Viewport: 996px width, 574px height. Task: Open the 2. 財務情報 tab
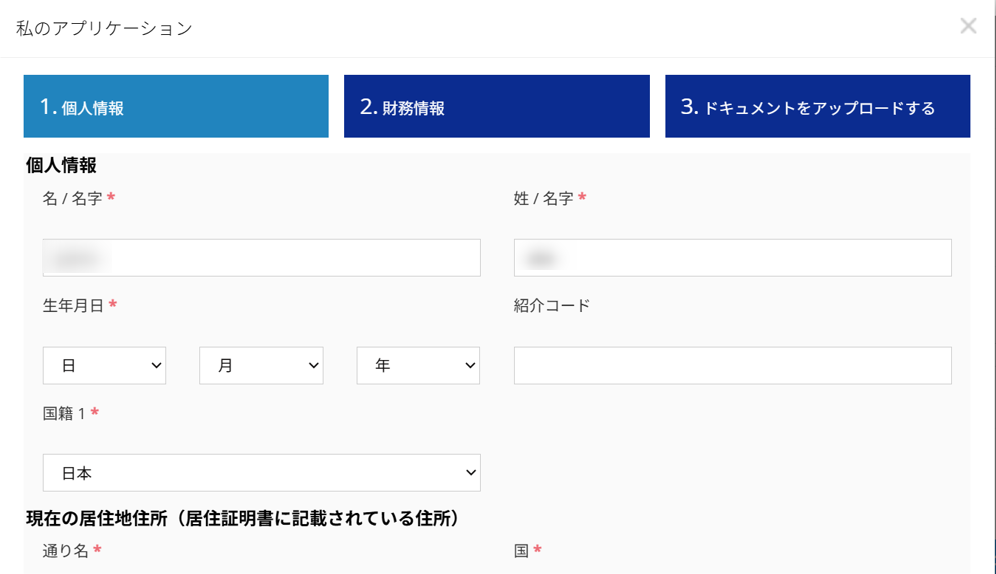coord(496,106)
